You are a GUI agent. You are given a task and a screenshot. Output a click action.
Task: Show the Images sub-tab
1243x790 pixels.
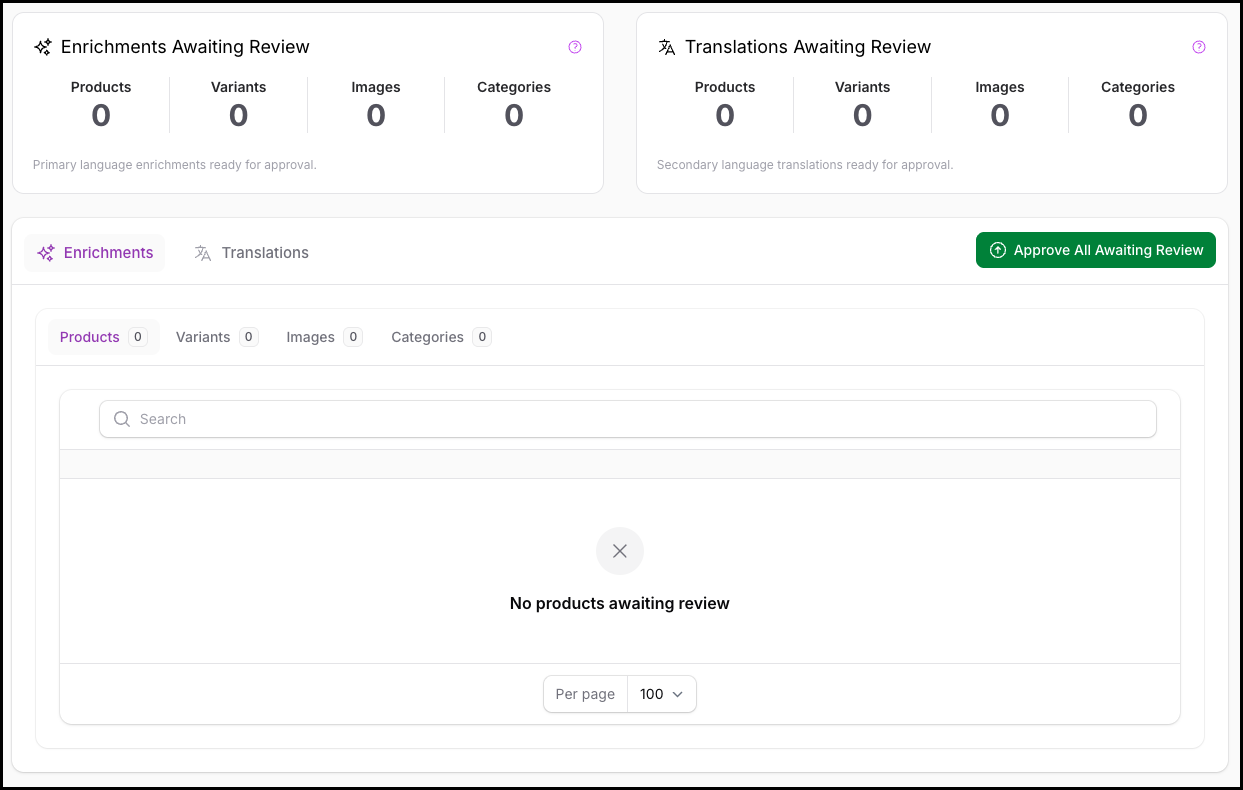tap(323, 337)
